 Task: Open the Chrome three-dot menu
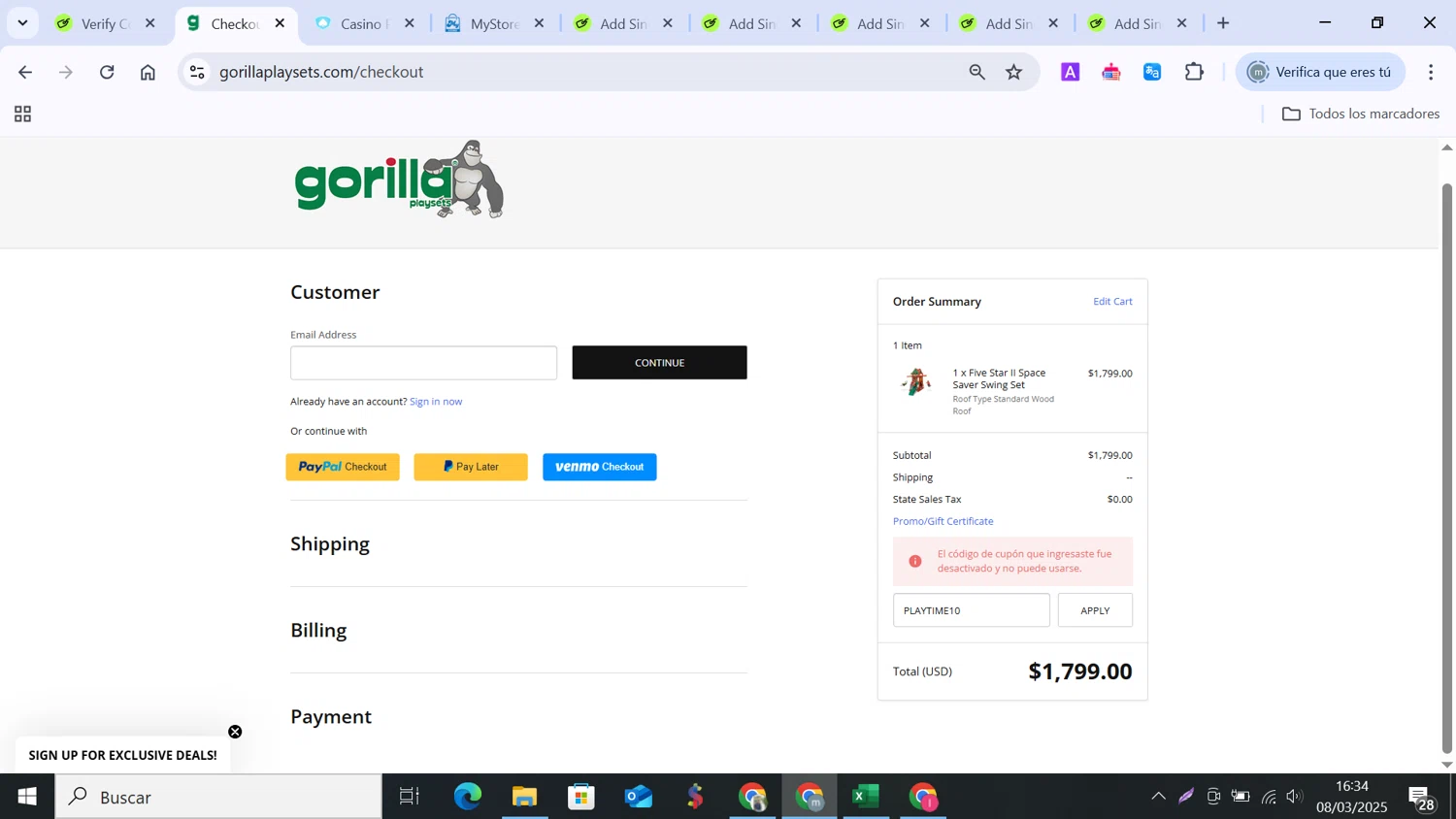coord(1431,72)
